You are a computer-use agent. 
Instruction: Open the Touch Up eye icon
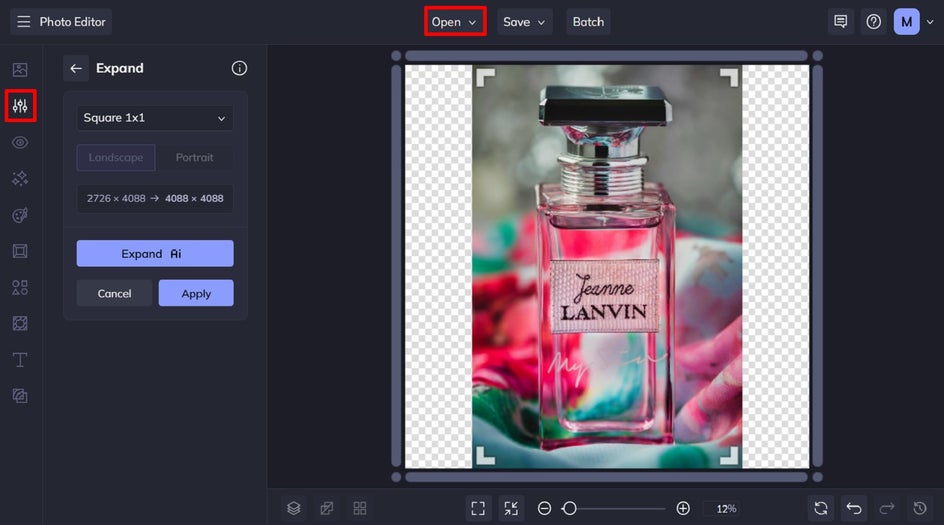point(20,143)
